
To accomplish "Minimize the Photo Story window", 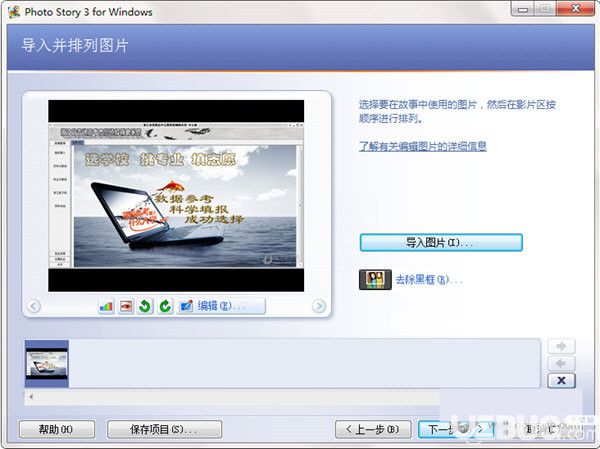I will pyautogui.click(x=523, y=9).
